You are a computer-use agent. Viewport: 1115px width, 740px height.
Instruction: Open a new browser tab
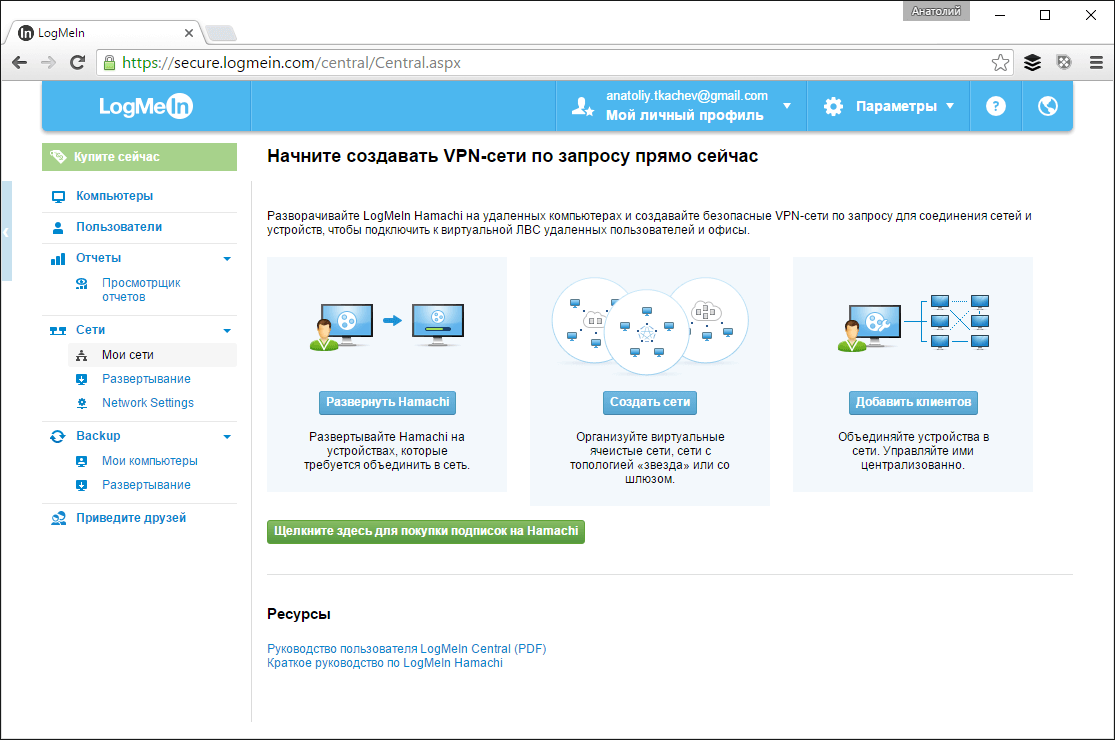click(x=221, y=33)
